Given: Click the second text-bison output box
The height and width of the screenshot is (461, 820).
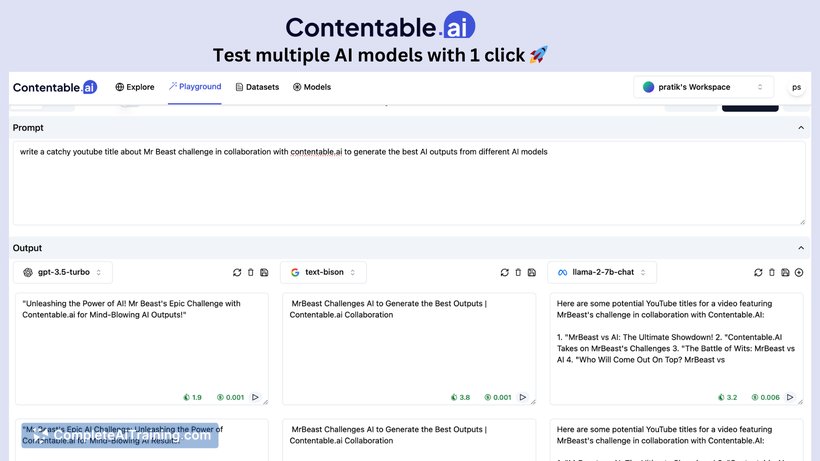Looking at the screenshot, I should [409, 440].
